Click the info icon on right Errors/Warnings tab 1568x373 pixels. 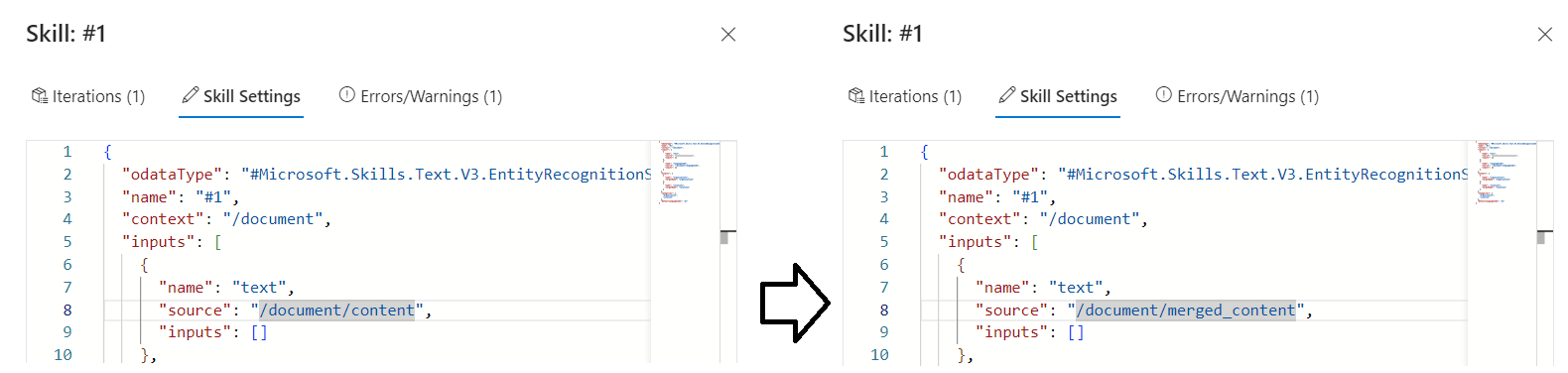[x=1164, y=95]
